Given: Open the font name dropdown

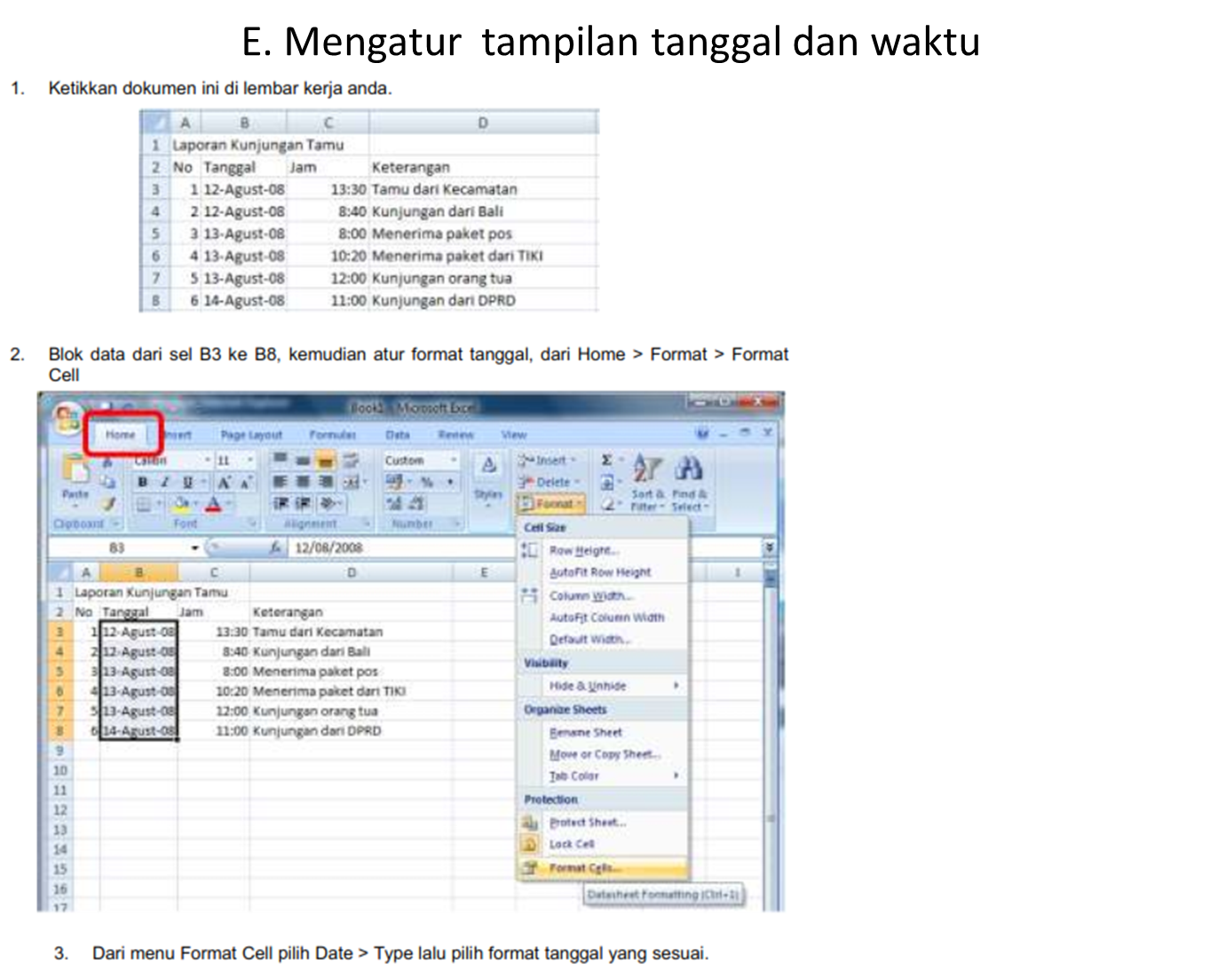Looking at the screenshot, I should [x=209, y=460].
